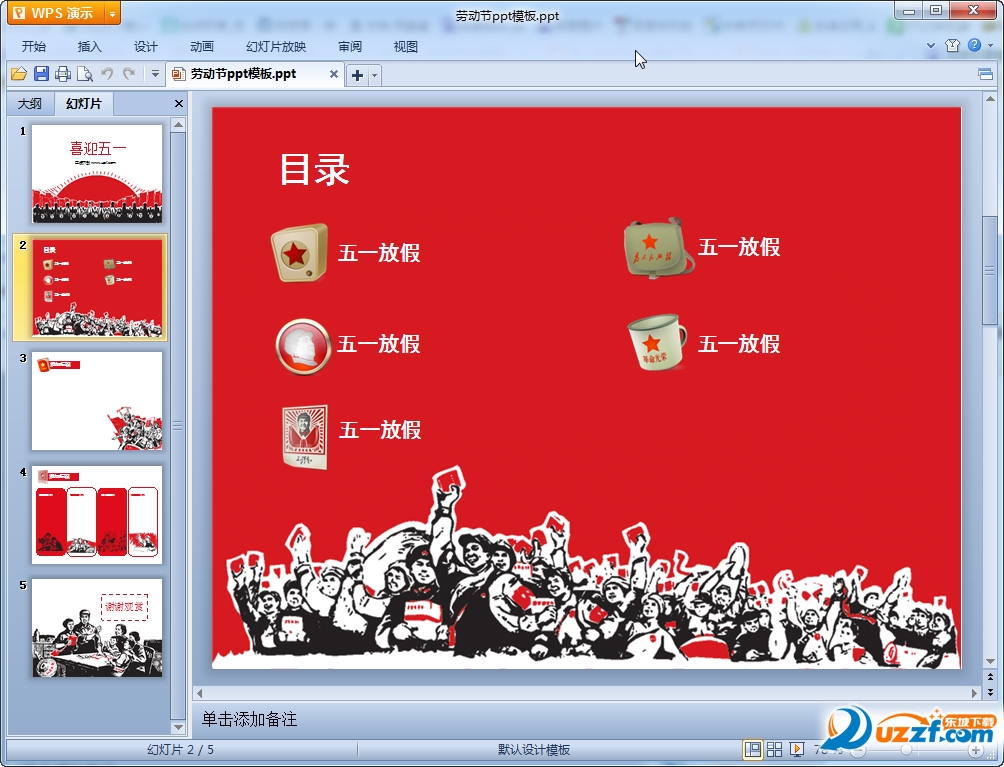Select slide 2 thumbnail 目录
Viewport: 1004px width, 767px height.
tap(97, 287)
